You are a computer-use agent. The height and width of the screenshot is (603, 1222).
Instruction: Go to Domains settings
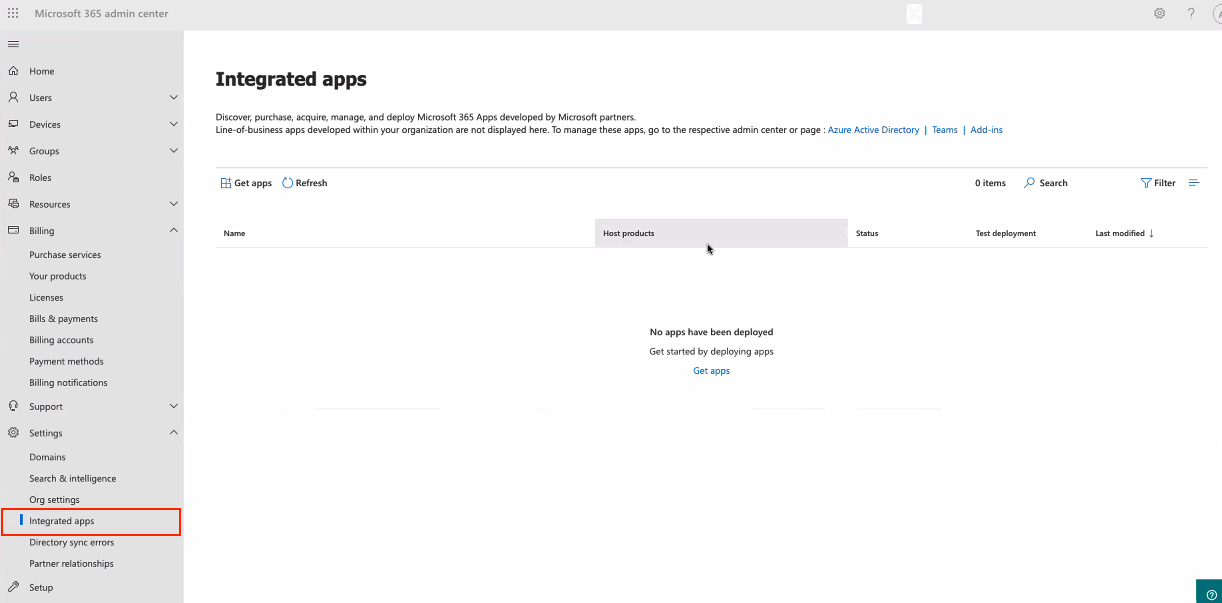click(47, 457)
